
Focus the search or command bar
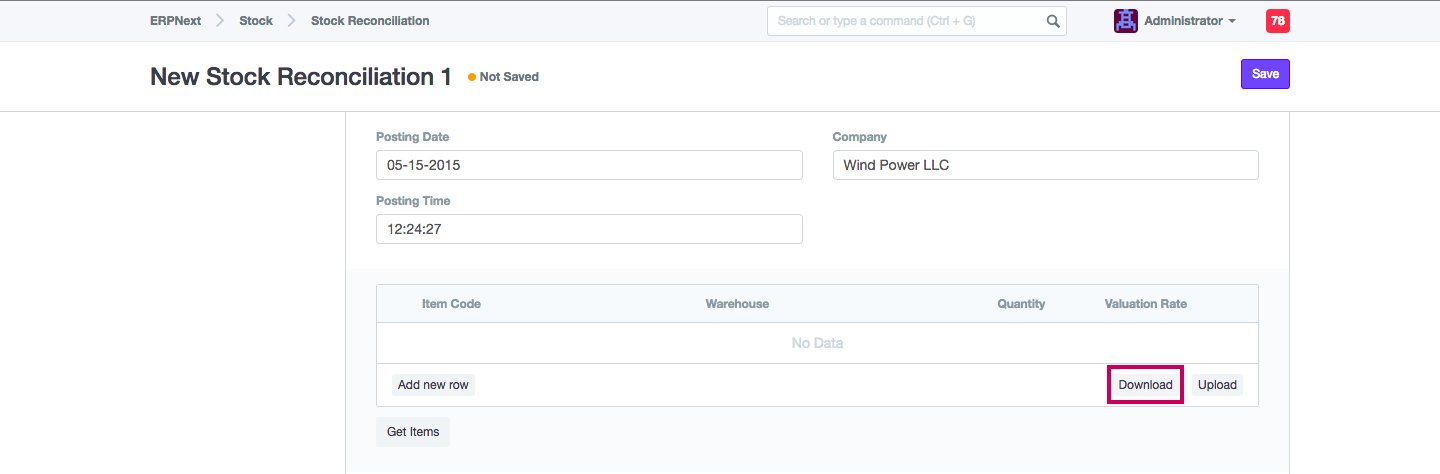(x=905, y=21)
